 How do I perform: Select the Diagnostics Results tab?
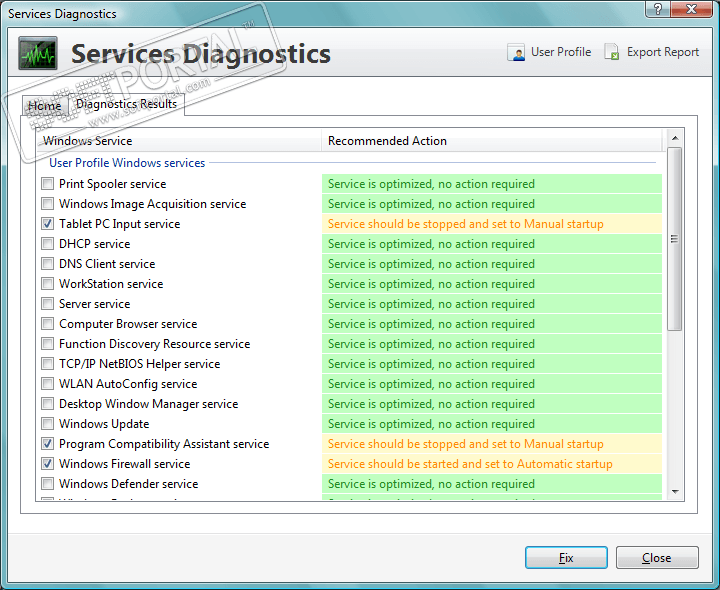coord(126,104)
